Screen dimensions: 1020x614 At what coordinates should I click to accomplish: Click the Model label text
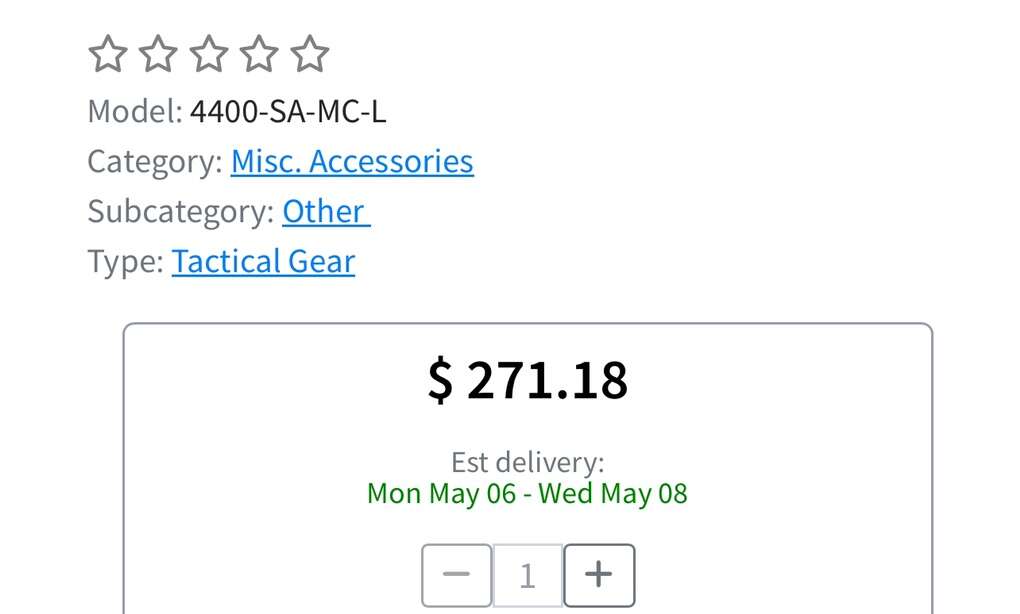pos(135,111)
